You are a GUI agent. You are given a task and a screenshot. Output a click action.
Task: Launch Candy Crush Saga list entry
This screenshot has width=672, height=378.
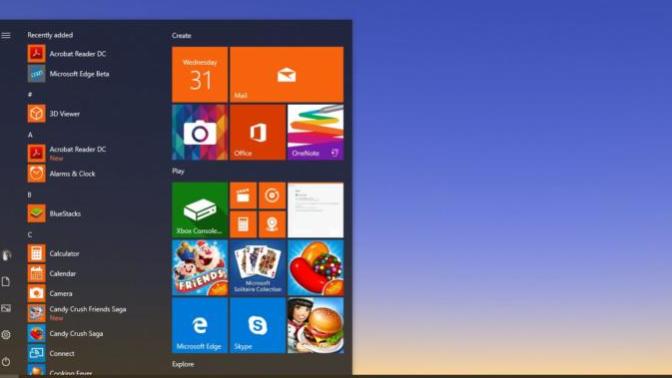click(x=66, y=333)
